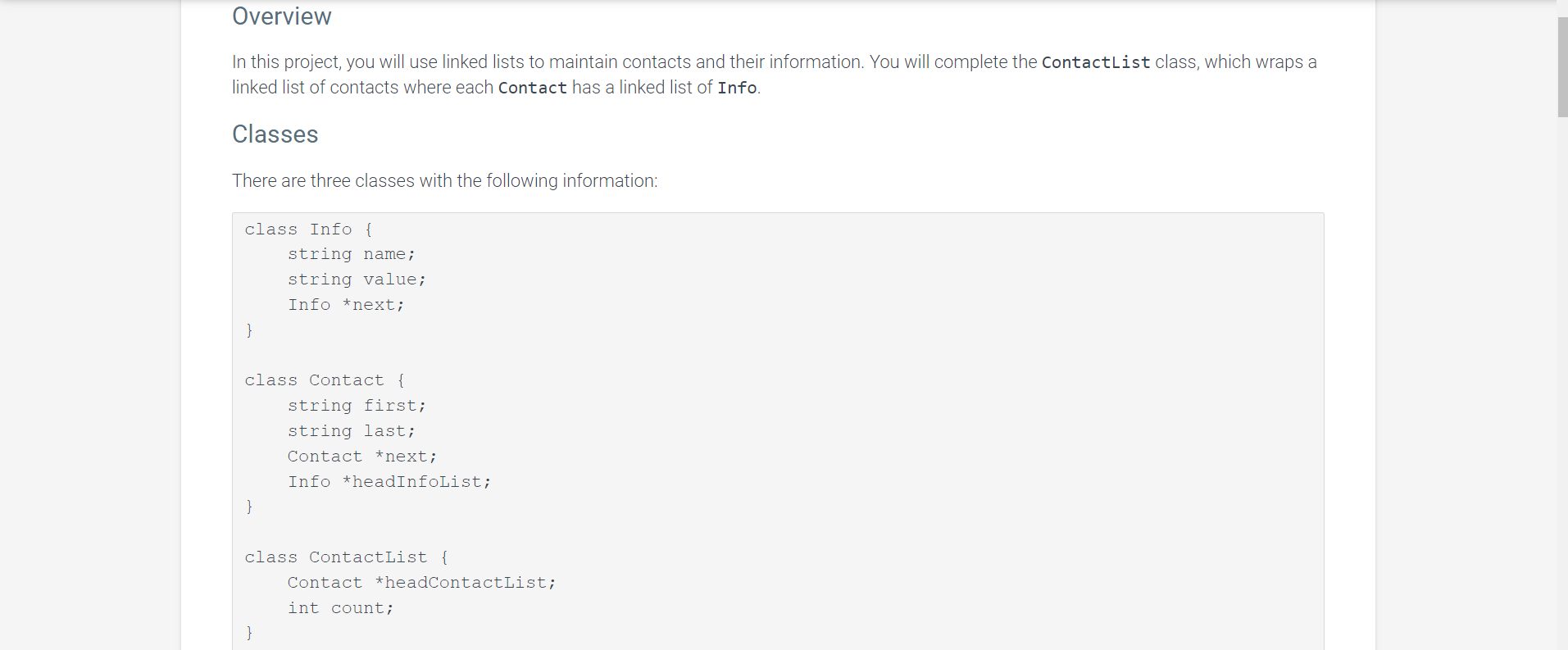Click the bold Contact word in paragraph
1568x650 pixels.
(532, 88)
